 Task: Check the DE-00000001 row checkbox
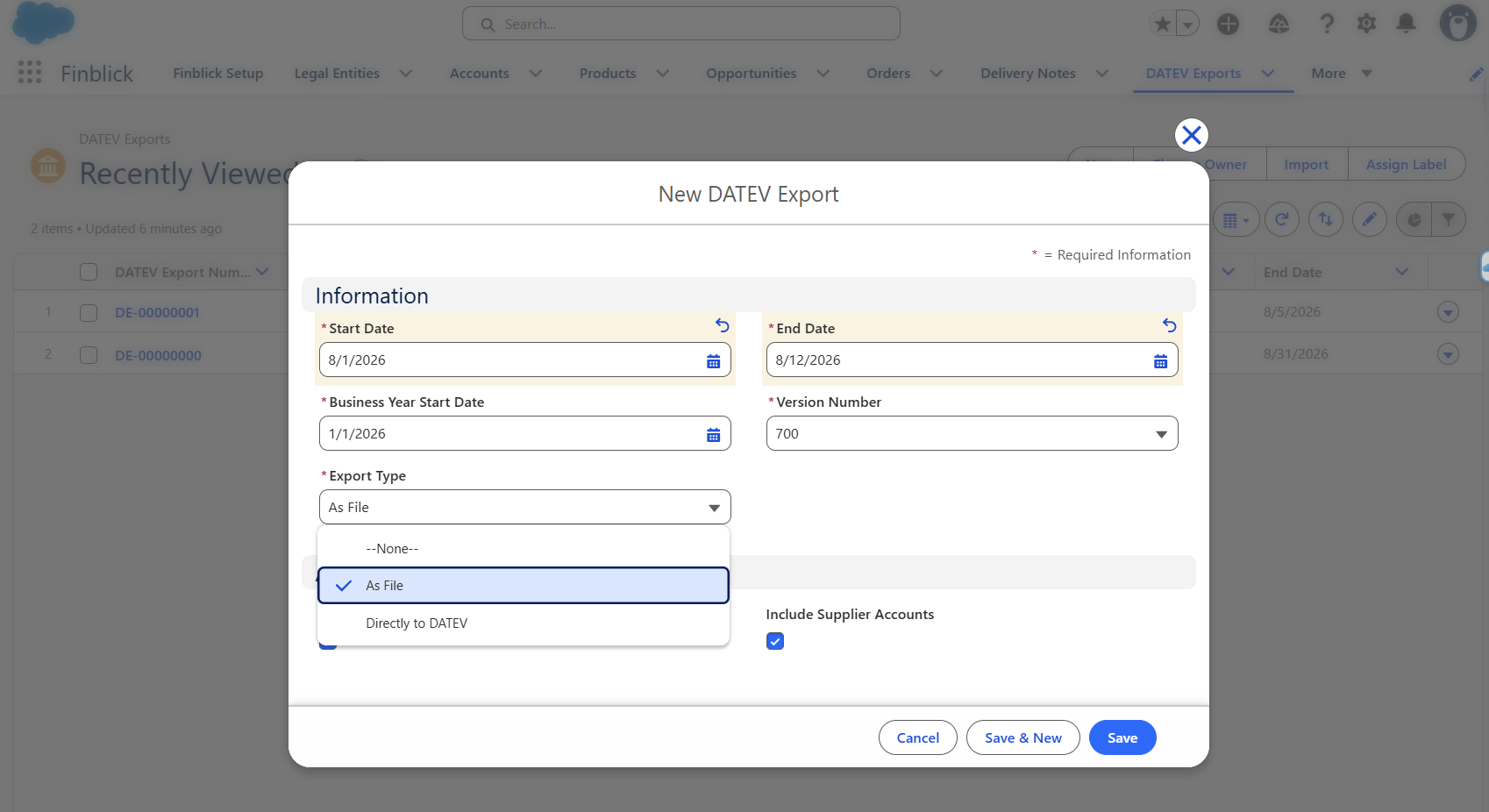point(89,313)
